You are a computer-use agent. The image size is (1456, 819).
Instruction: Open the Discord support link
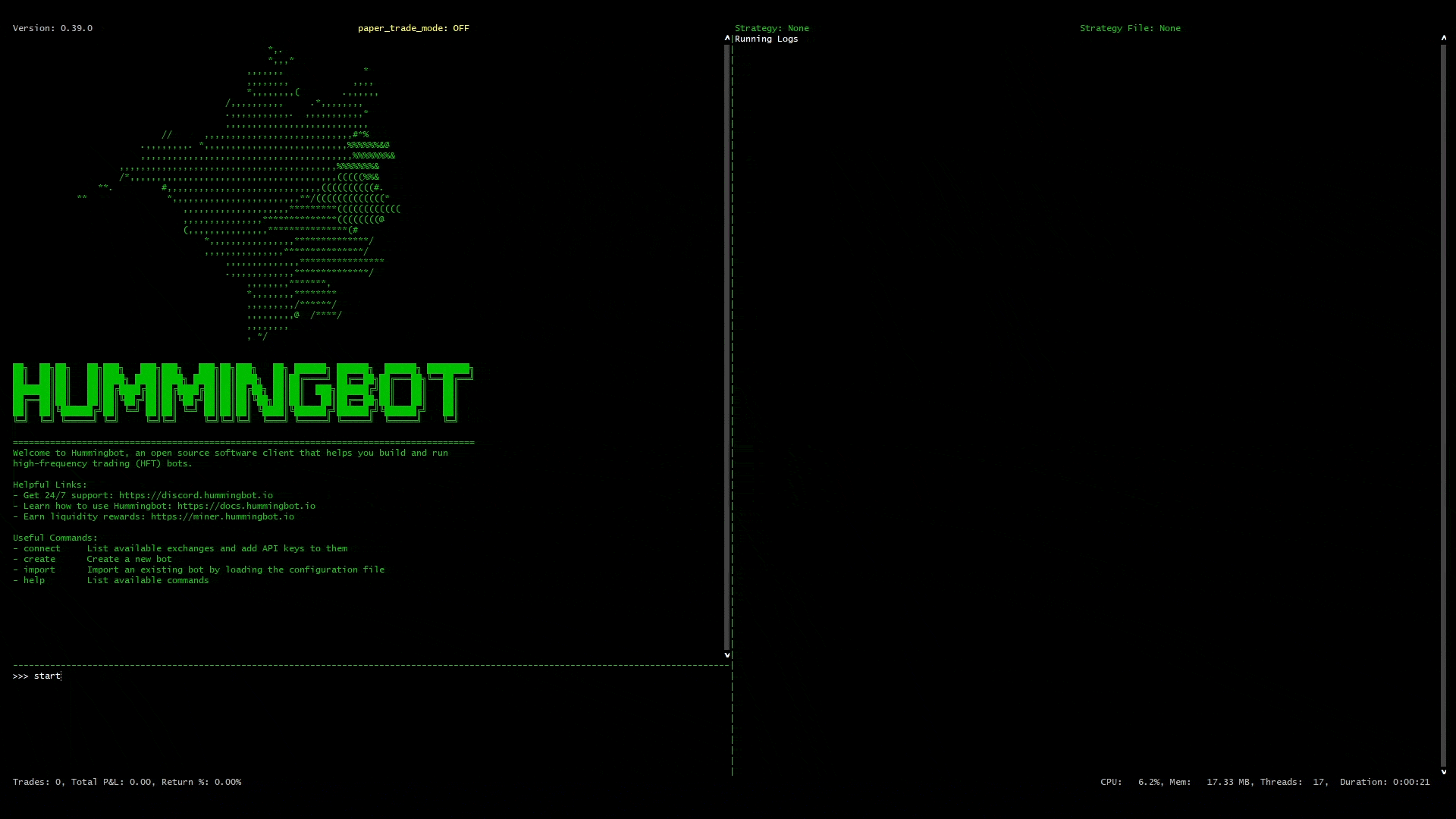click(195, 495)
